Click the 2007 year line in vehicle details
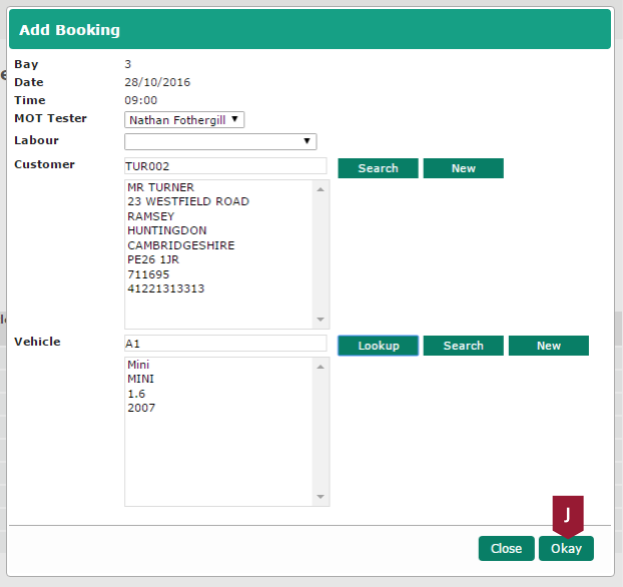The height and width of the screenshot is (587, 623). click(x=141, y=408)
